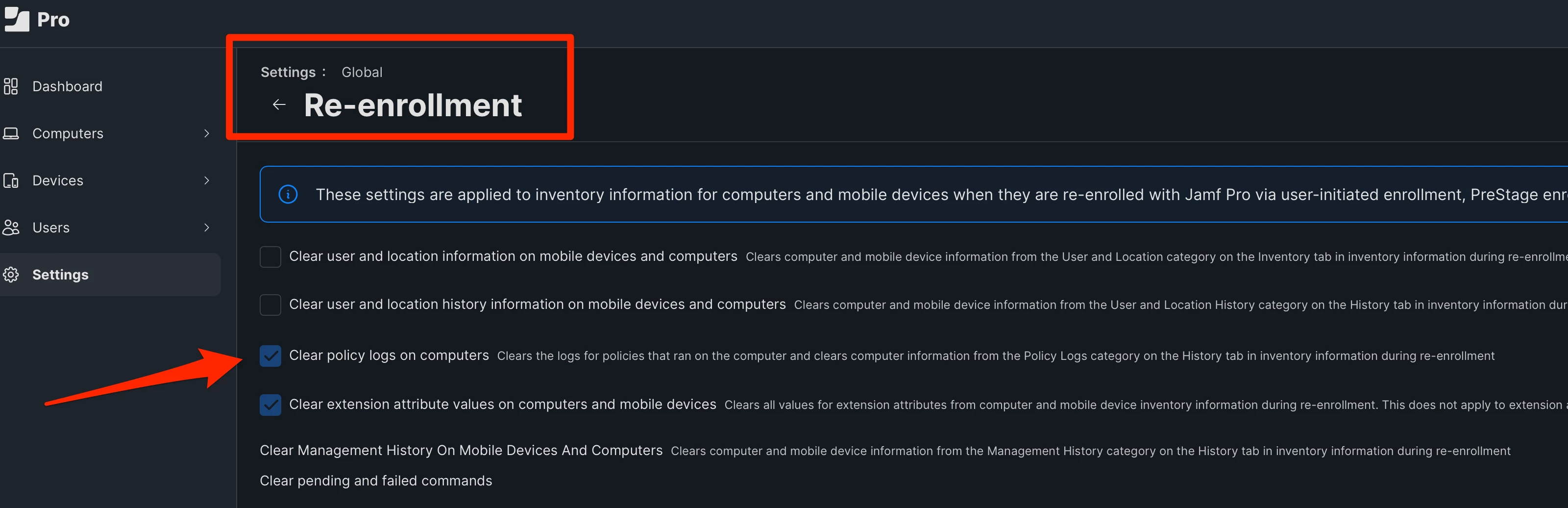Expand the Computers submenu chevron
The height and width of the screenshot is (508, 1568).
tap(207, 133)
